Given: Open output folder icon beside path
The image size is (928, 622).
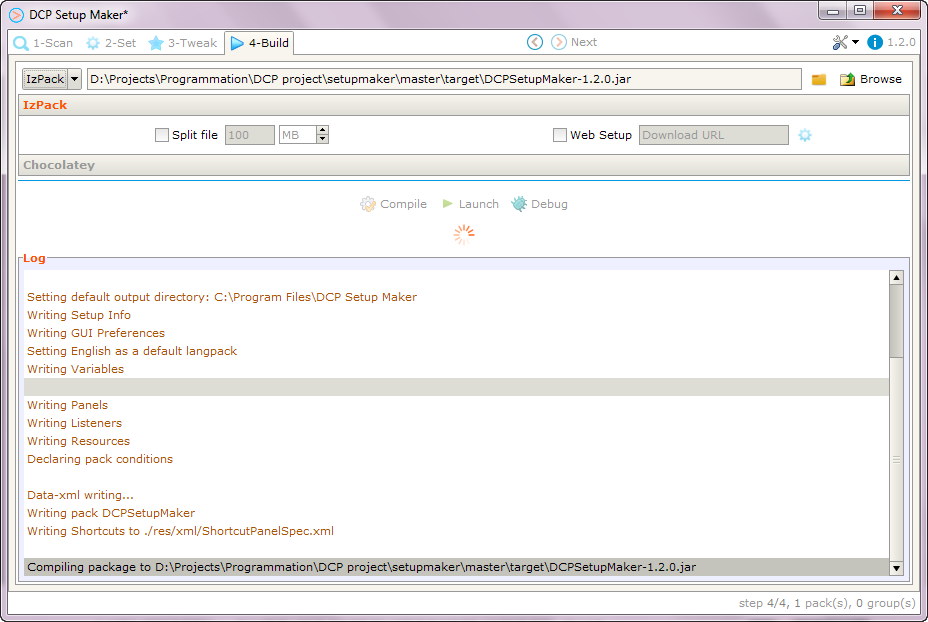Looking at the screenshot, I should coord(819,79).
